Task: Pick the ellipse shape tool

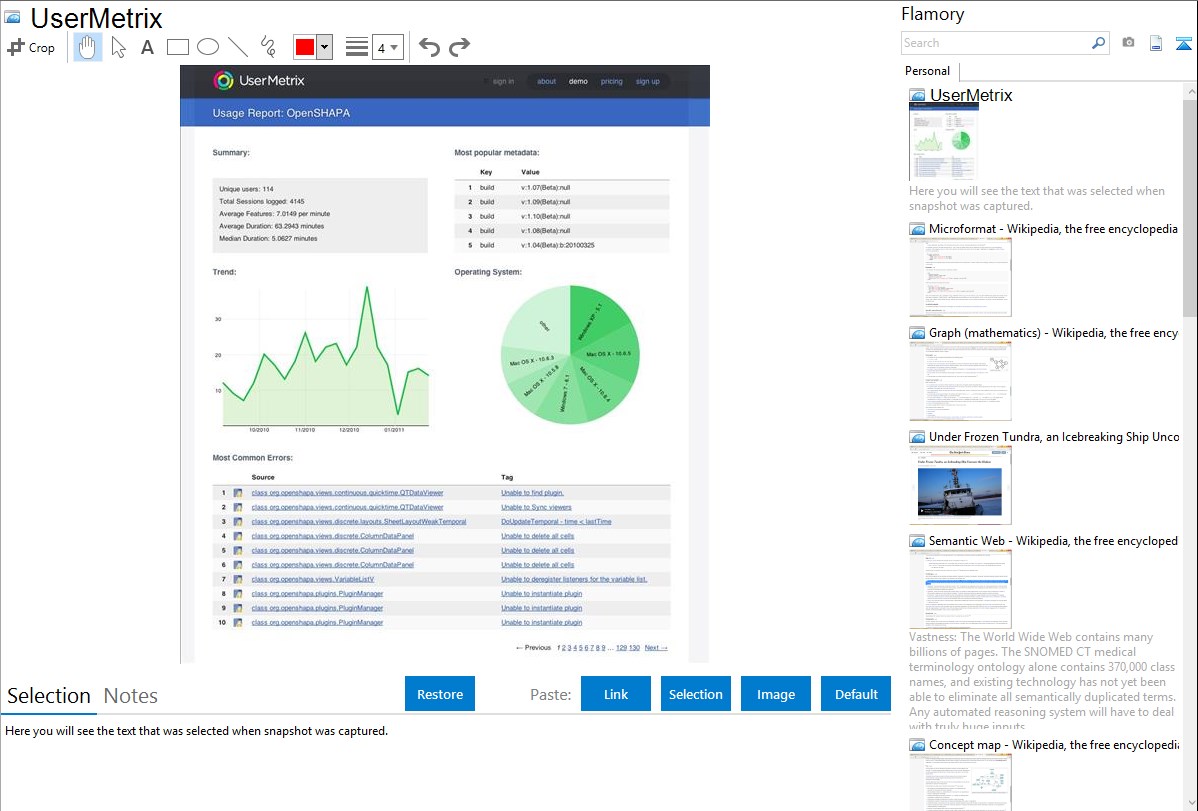Action: click(x=207, y=47)
